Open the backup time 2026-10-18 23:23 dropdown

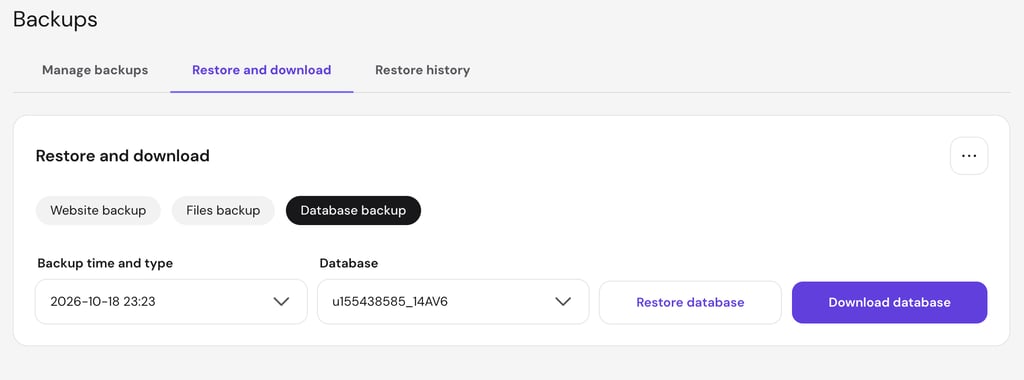[x=171, y=302]
